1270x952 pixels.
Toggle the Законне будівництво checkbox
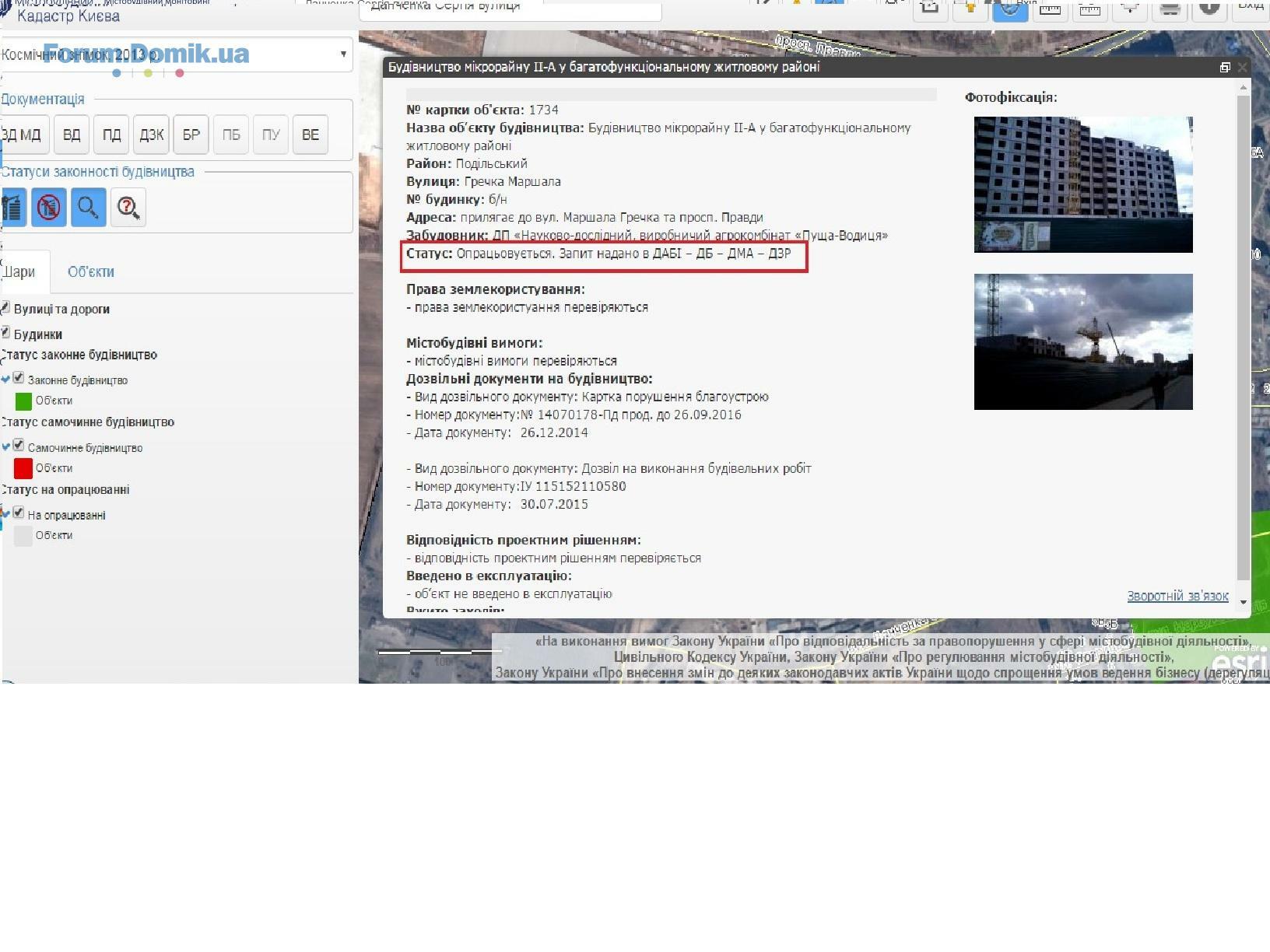coord(19,378)
